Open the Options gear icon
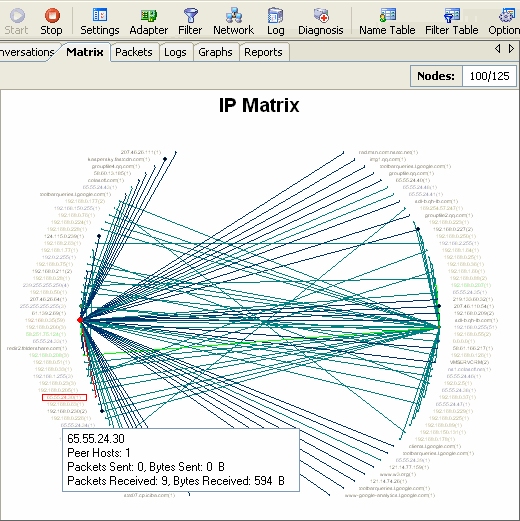 click(507, 15)
